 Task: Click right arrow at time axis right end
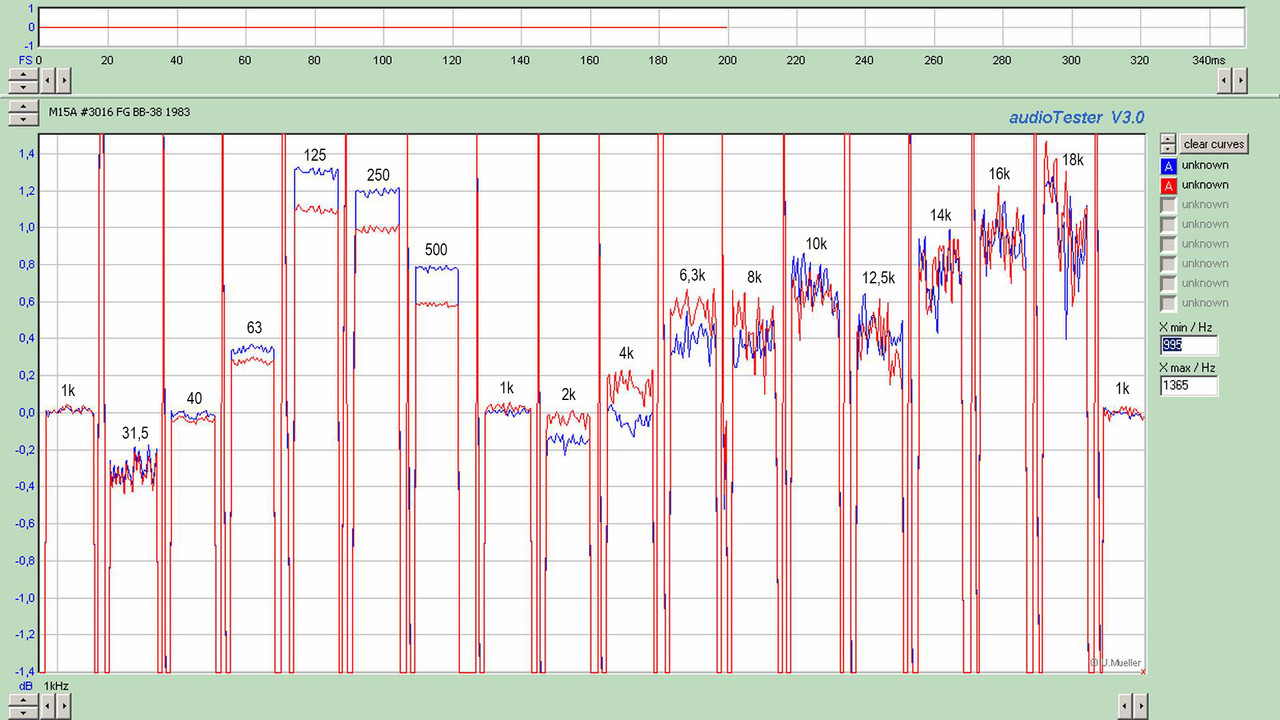1240,80
